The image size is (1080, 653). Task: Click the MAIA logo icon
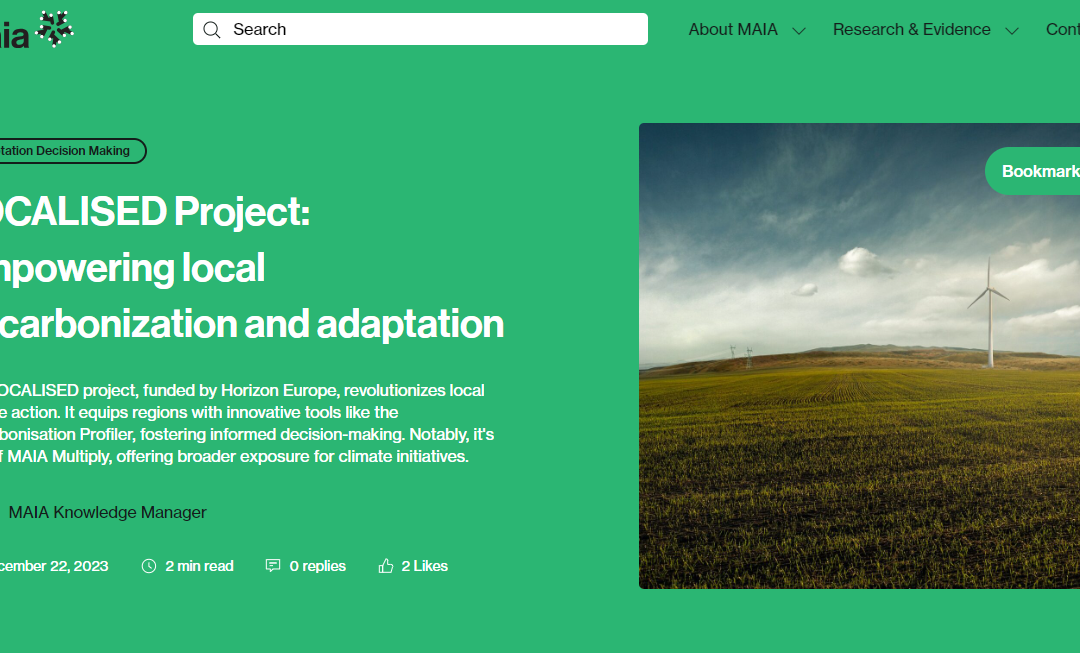[x=37, y=30]
